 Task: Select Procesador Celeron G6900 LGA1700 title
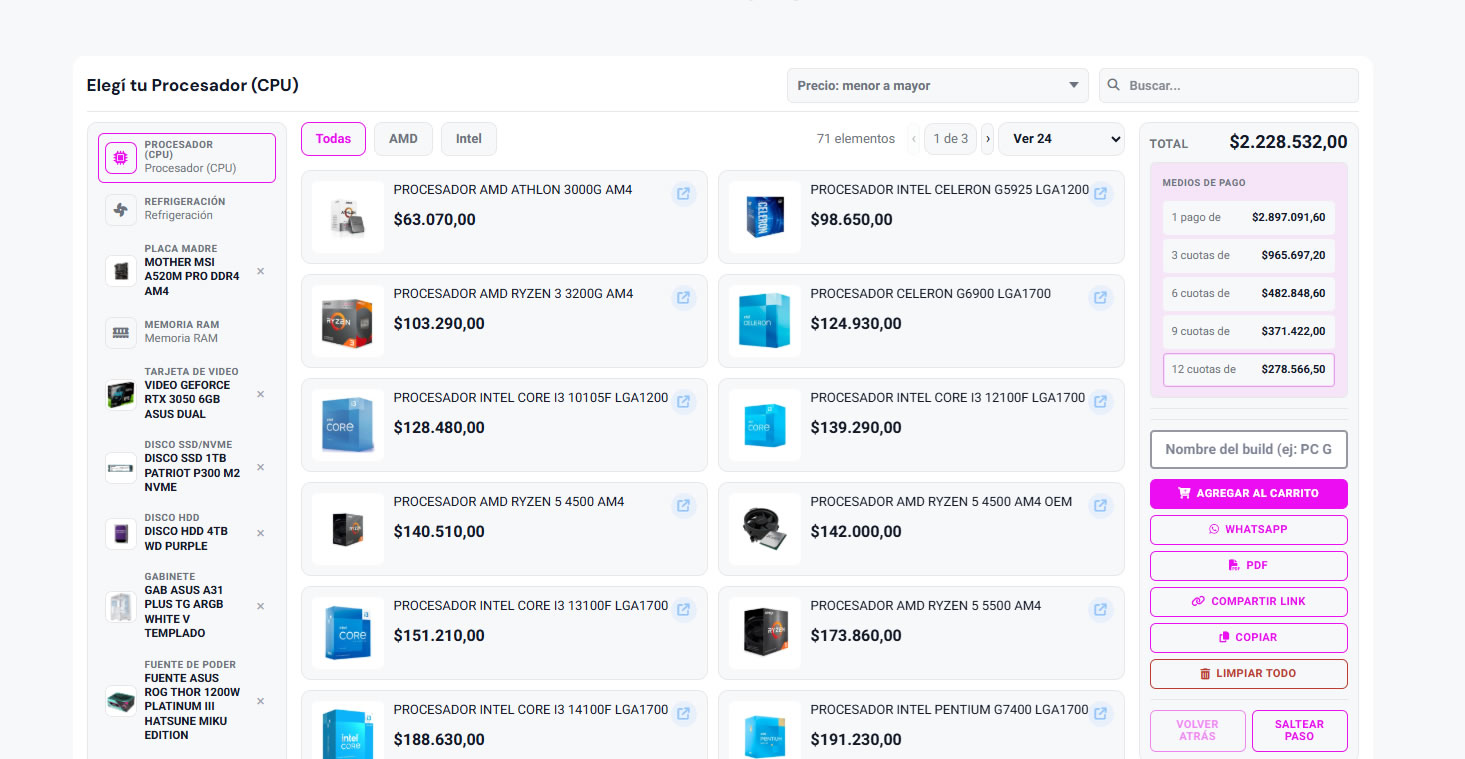[930, 293]
